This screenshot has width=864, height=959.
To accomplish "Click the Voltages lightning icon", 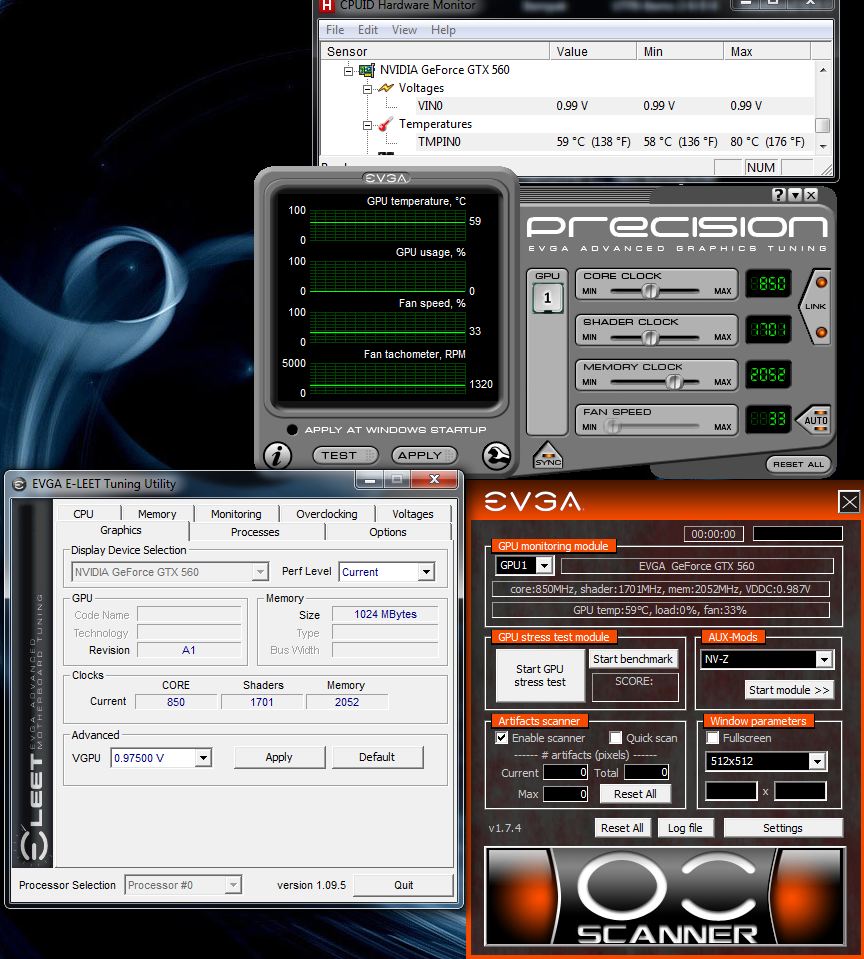I will (x=386, y=88).
